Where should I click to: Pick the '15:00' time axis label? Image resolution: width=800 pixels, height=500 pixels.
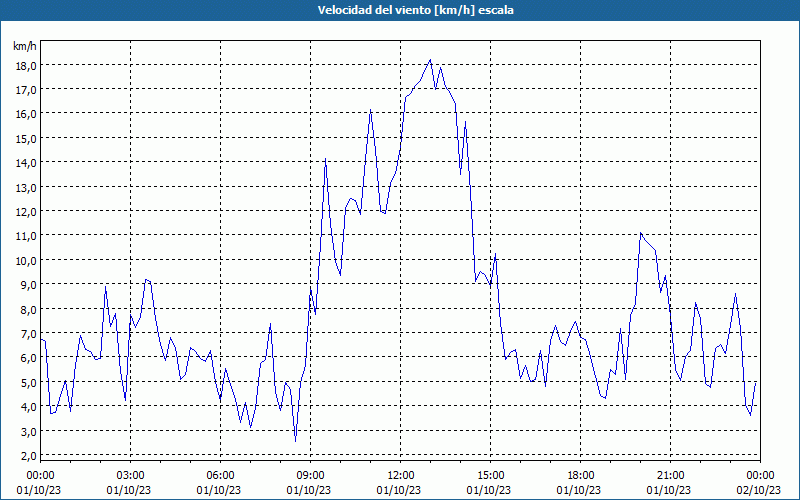pos(490,476)
